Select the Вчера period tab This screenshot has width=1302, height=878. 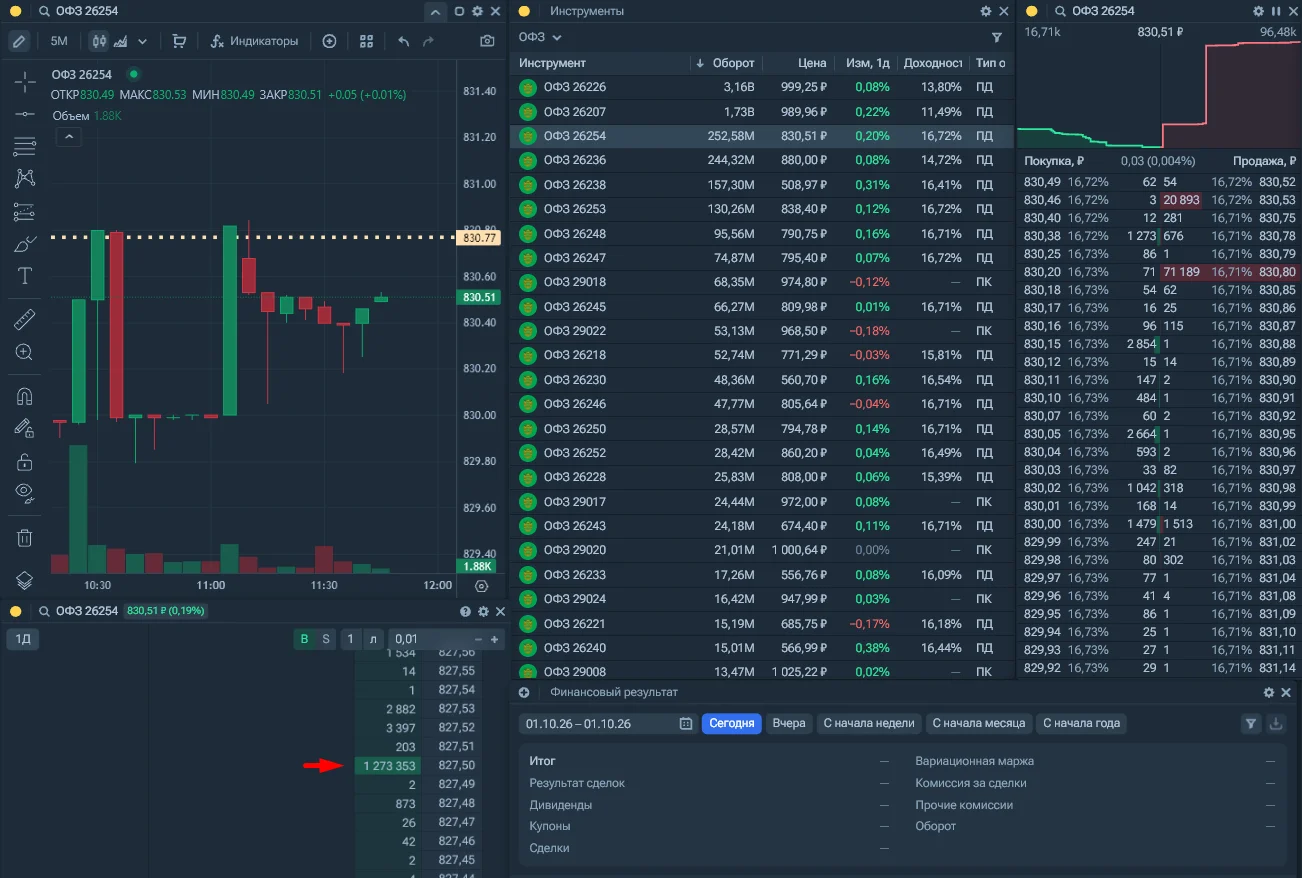click(x=789, y=724)
